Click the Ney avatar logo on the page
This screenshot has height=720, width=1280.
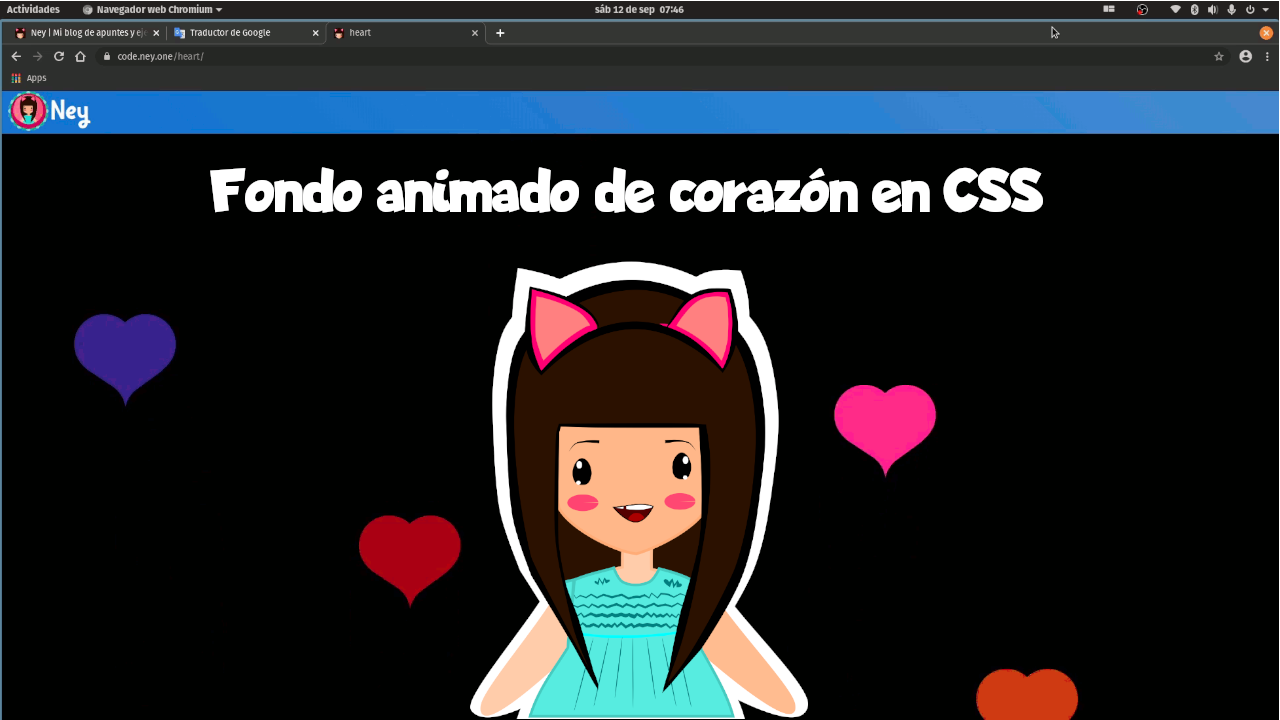coord(27,110)
